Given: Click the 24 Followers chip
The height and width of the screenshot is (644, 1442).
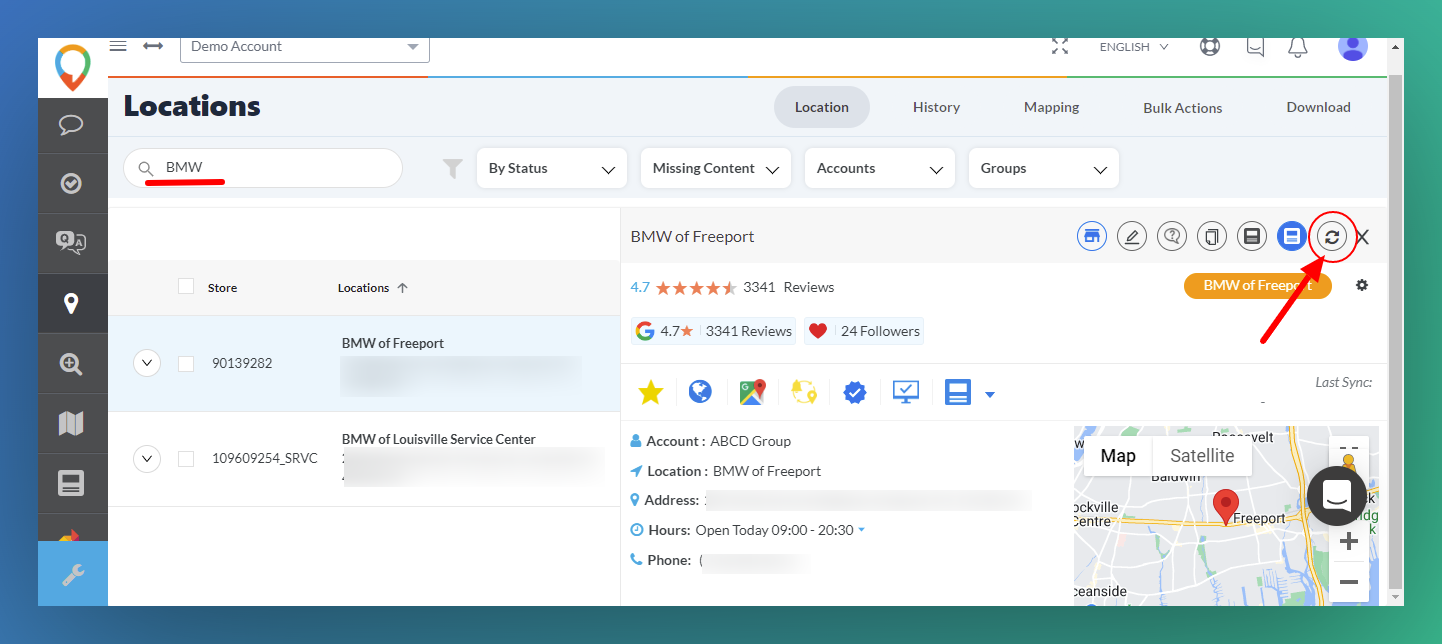Looking at the screenshot, I should (x=864, y=331).
